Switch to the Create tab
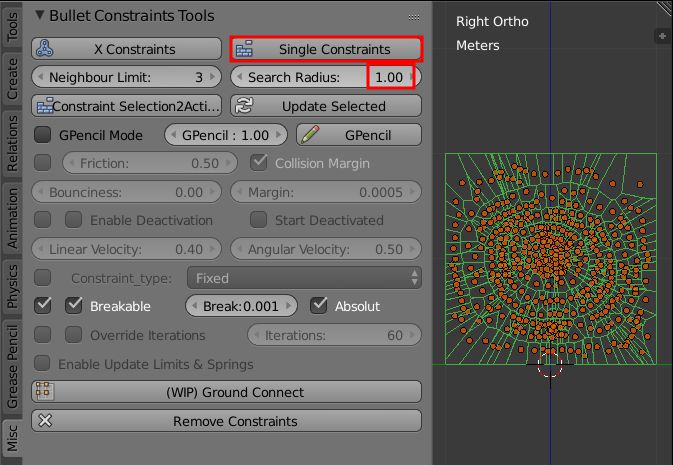The height and width of the screenshot is (465, 673). point(12,78)
